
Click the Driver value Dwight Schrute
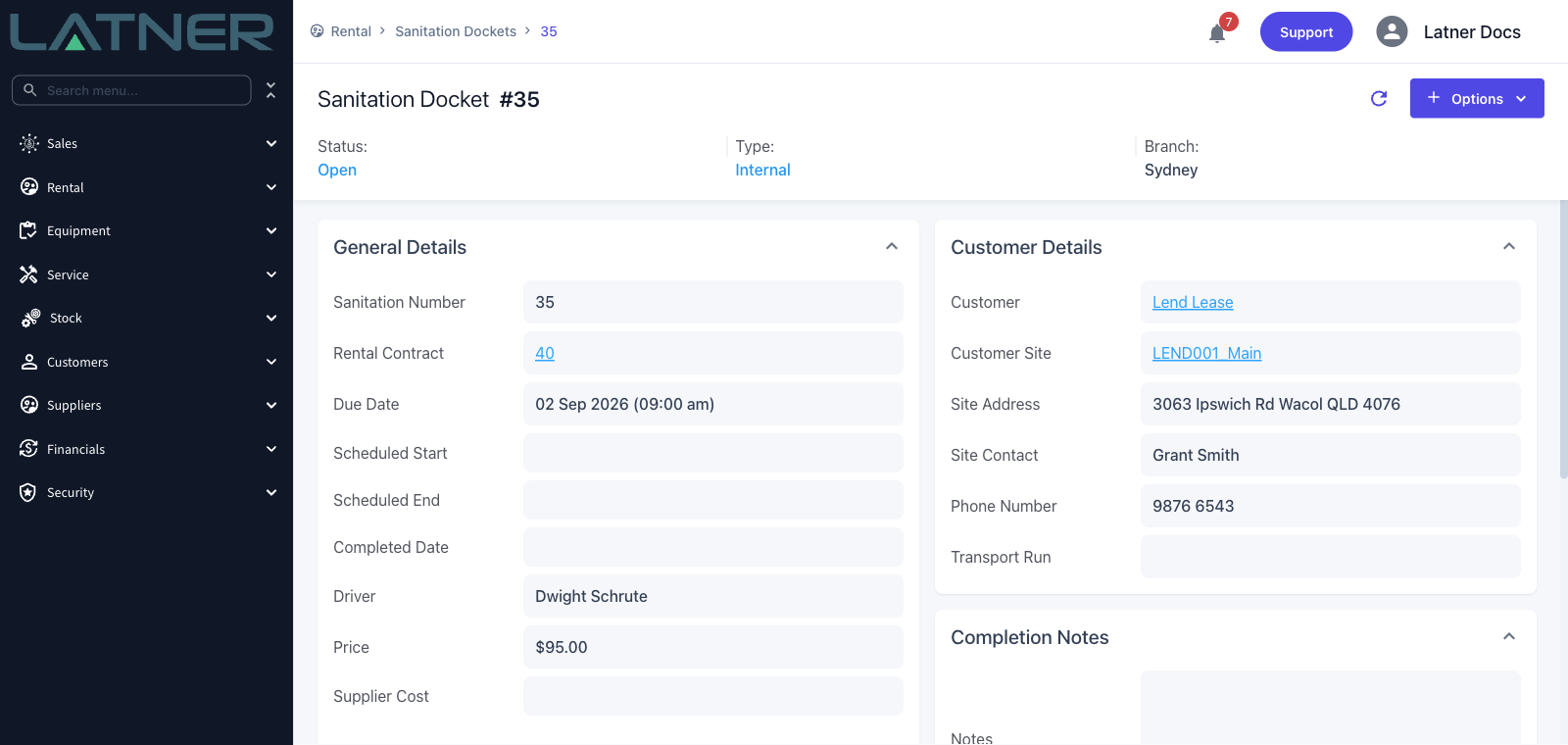coord(591,596)
